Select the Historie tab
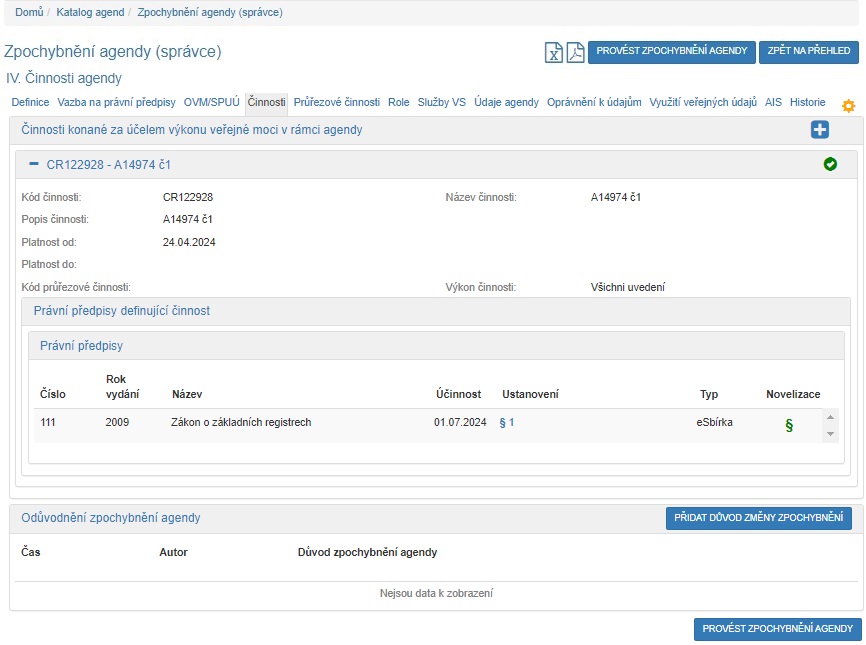Image resolution: width=866 pixels, height=645 pixels. click(807, 102)
